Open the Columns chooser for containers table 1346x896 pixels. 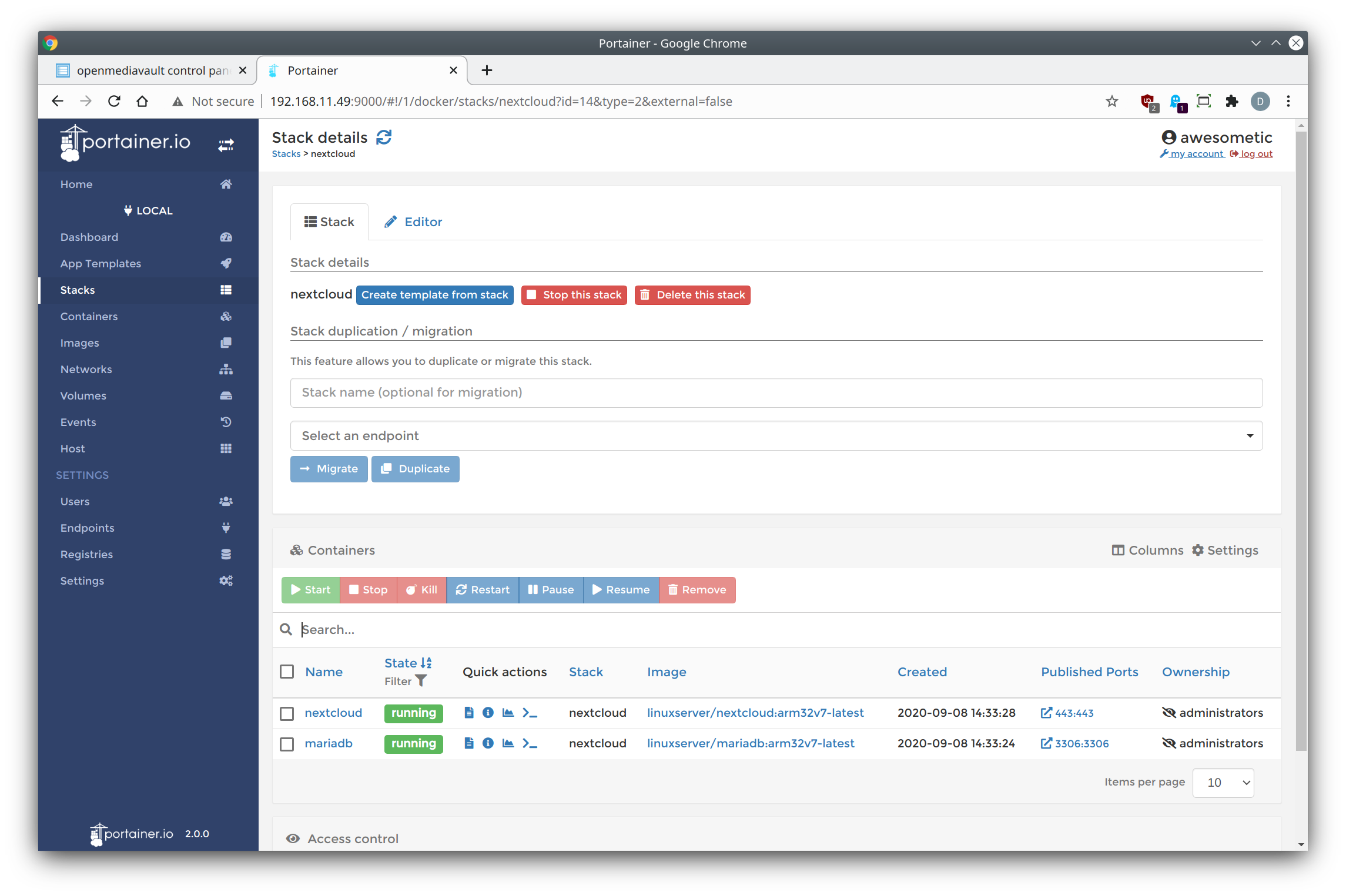click(x=1147, y=551)
